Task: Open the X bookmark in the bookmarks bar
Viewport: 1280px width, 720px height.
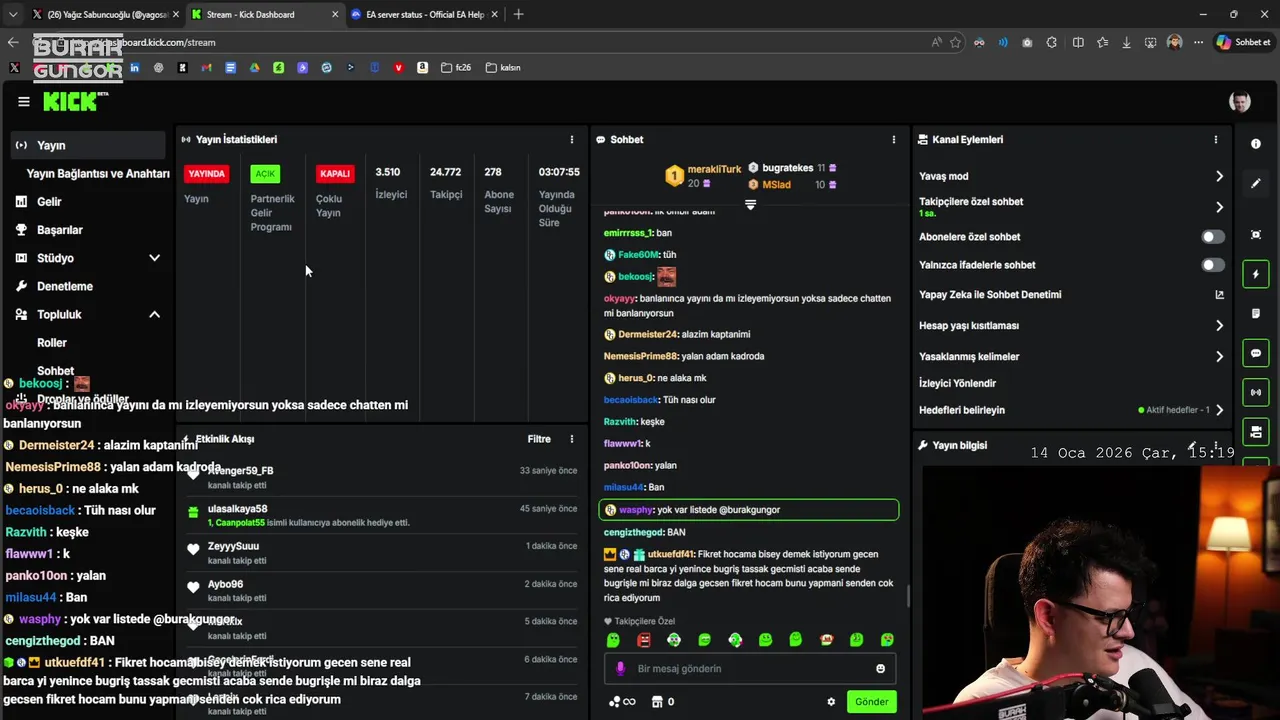Action: [x=14, y=68]
